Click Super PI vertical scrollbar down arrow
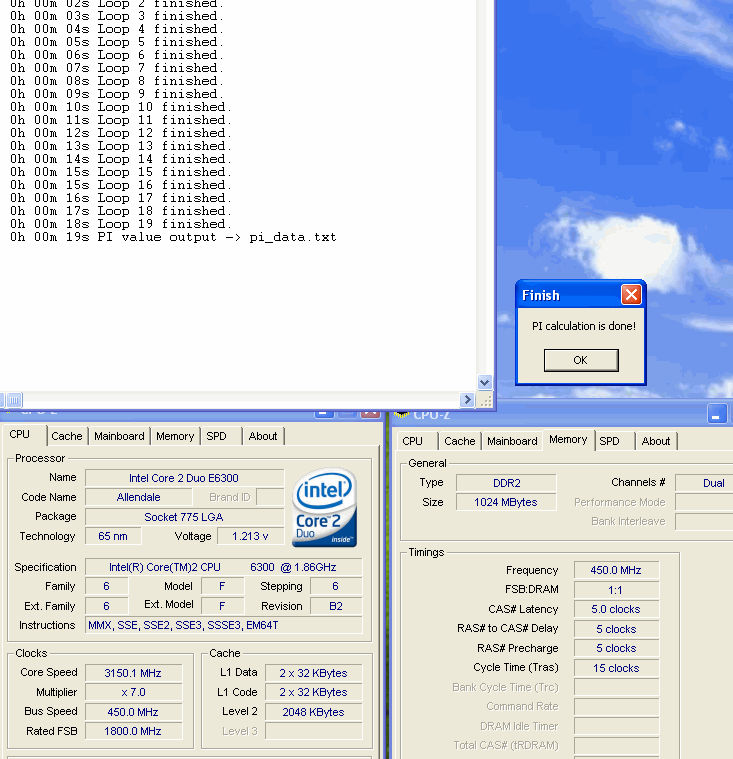The width and height of the screenshot is (733, 759). click(485, 382)
